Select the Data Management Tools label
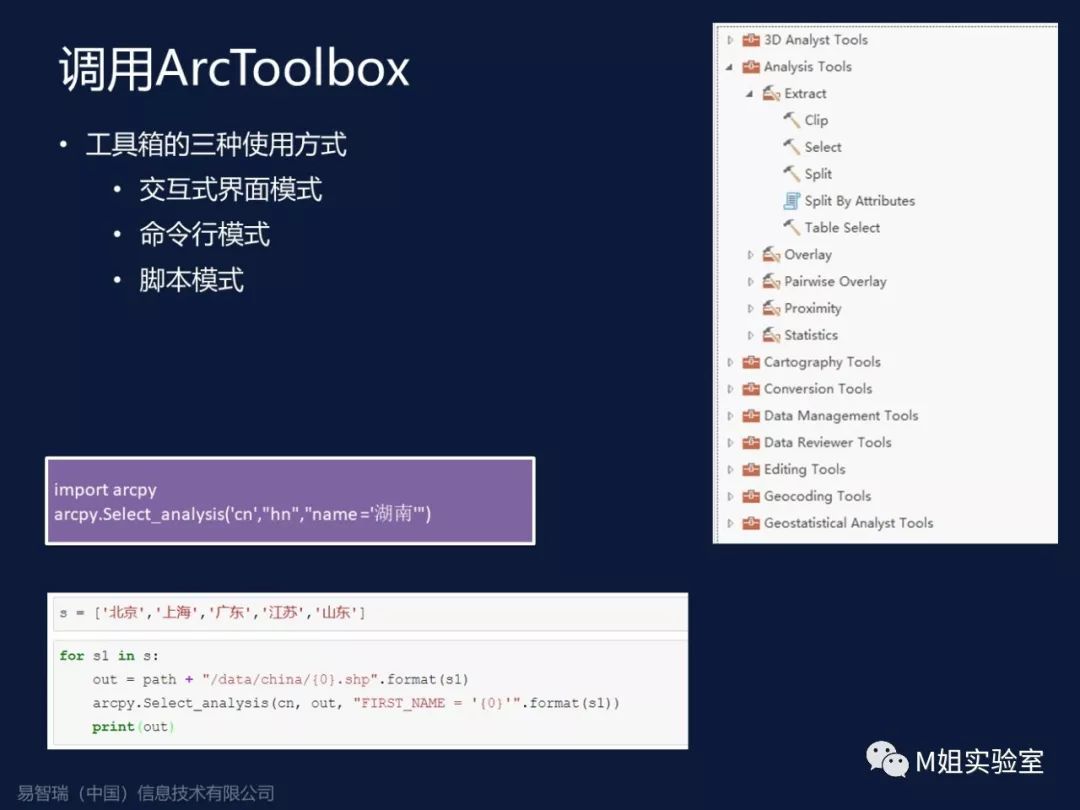Image resolution: width=1080 pixels, height=810 pixels. tap(841, 416)
